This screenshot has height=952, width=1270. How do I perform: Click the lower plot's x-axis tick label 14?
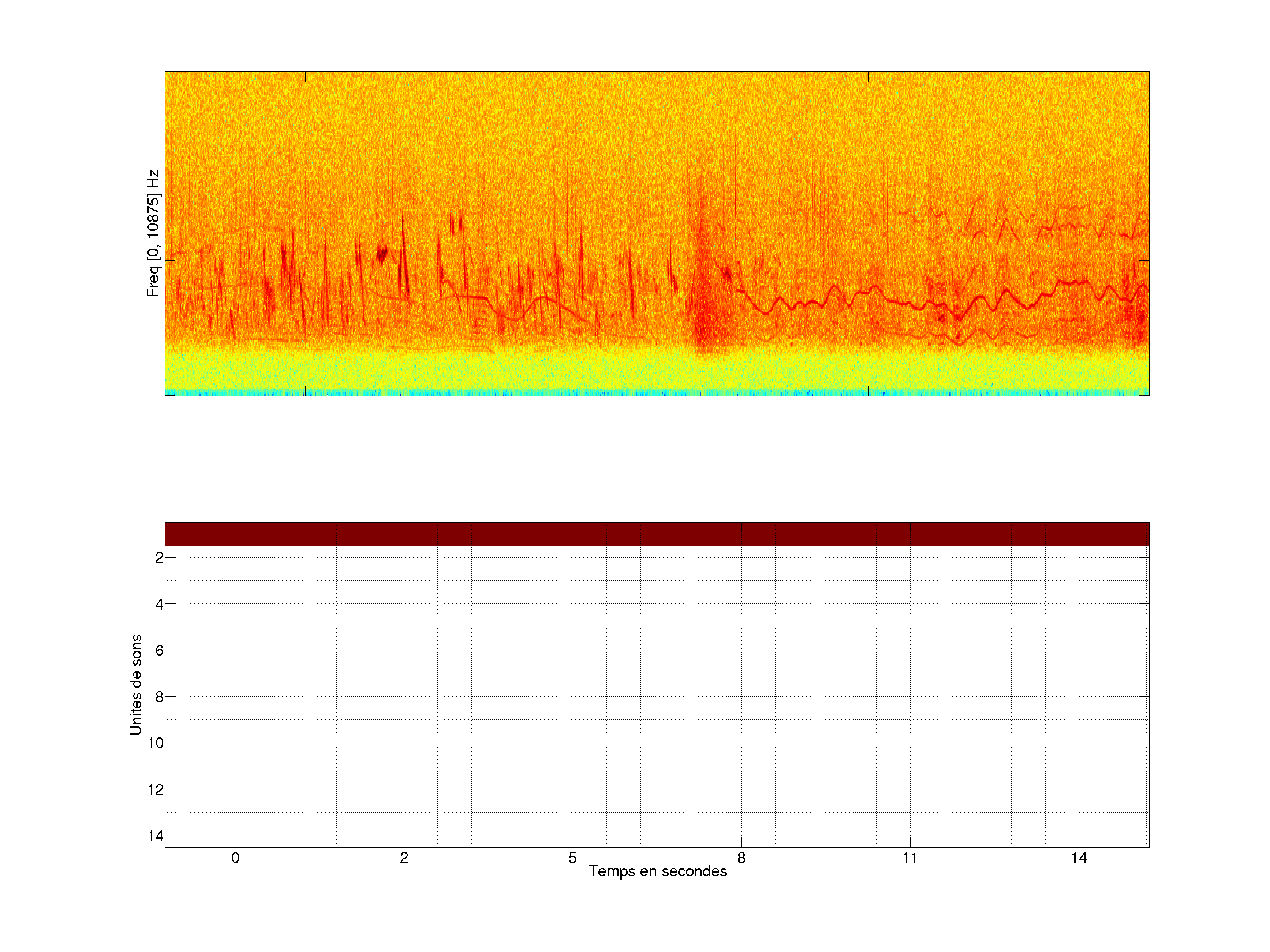point(1079,858)
